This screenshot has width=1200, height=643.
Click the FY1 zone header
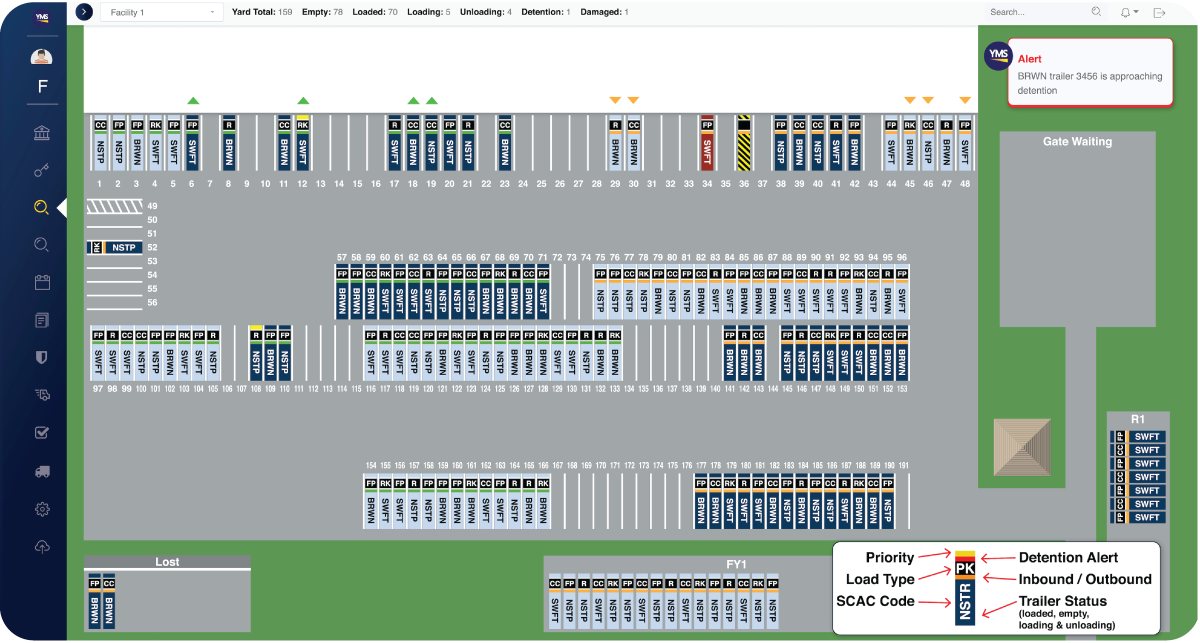point(737,564)
